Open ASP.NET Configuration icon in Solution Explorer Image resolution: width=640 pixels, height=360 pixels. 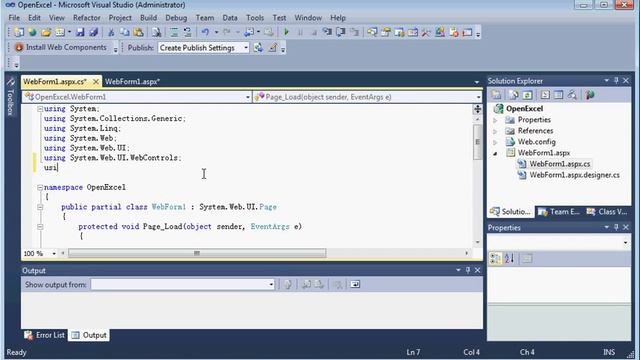point(590,95)
